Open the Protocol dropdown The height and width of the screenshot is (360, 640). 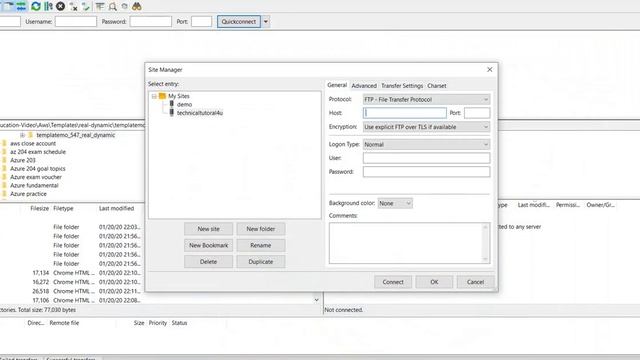tap(427, 100)
